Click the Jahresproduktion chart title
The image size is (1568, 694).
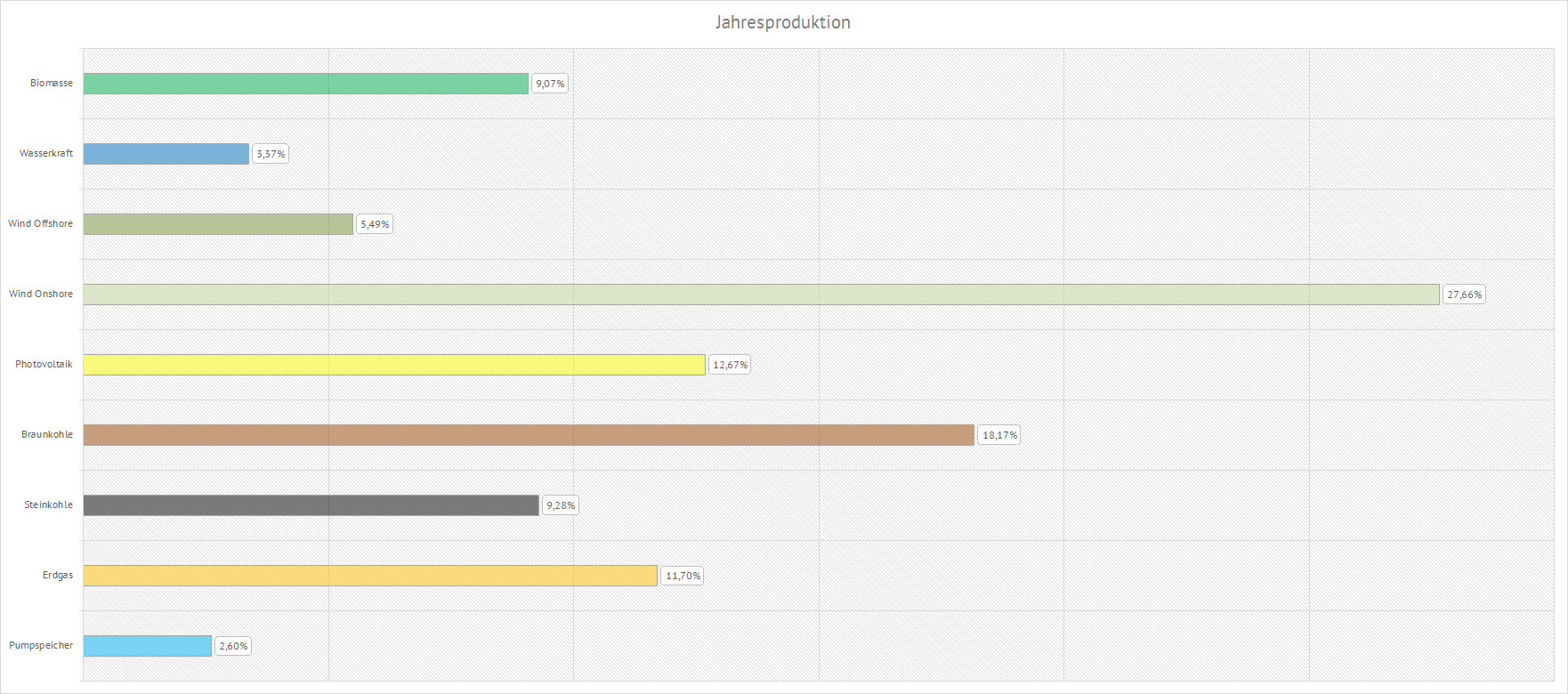pyautogui.click(x=782, y=22)
